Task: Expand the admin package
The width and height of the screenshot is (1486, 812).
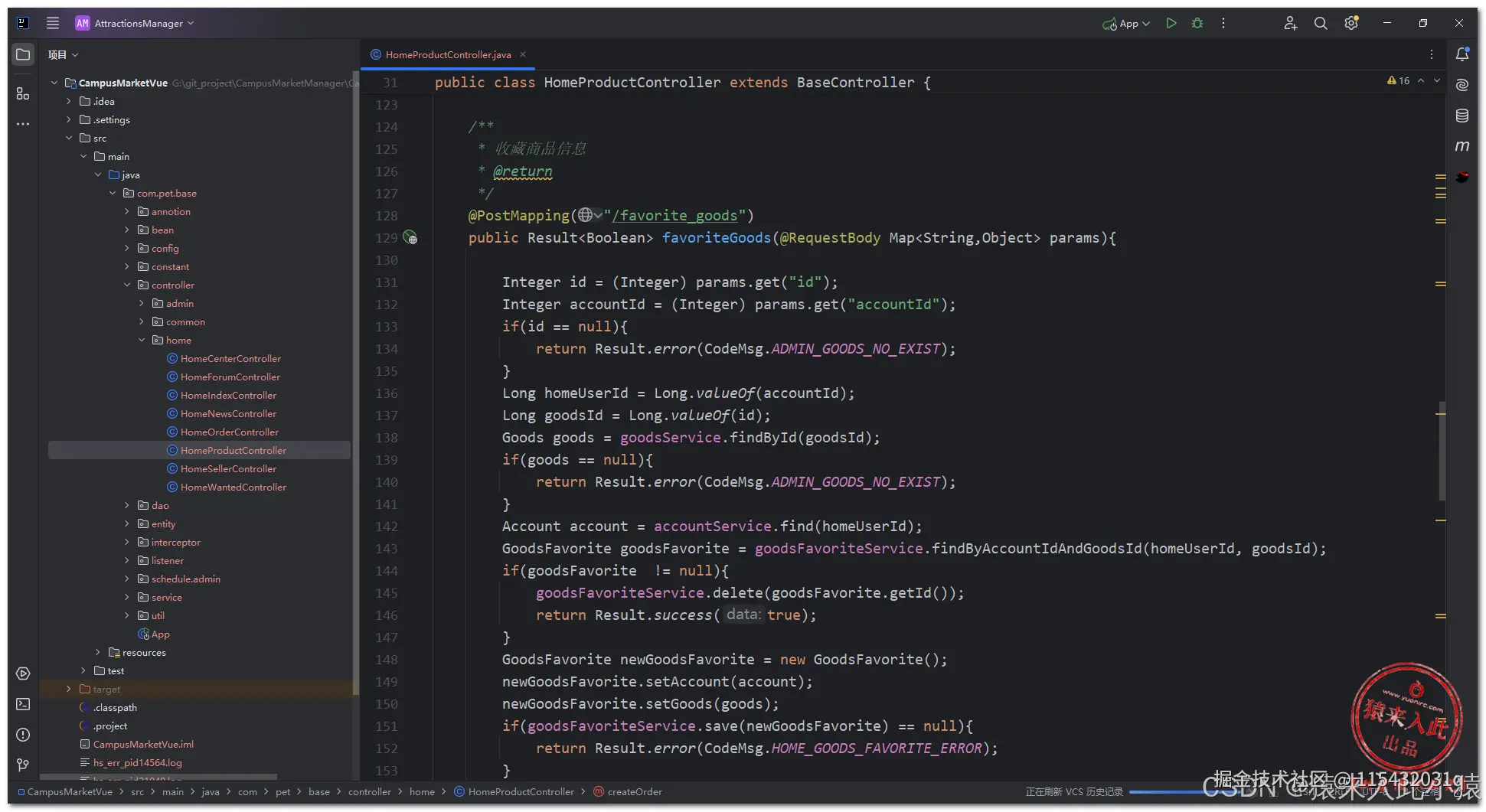Action: point(142,303)
